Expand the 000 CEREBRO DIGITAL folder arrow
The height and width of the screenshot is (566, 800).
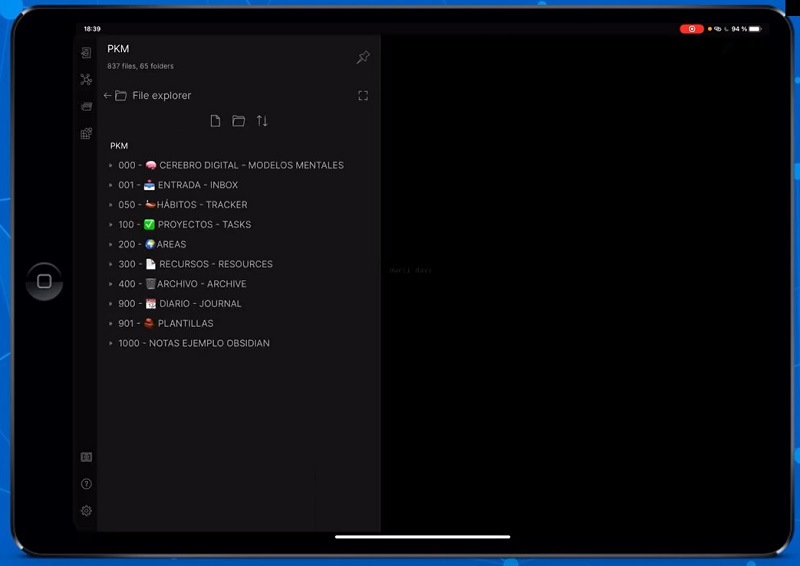point(111,165)
